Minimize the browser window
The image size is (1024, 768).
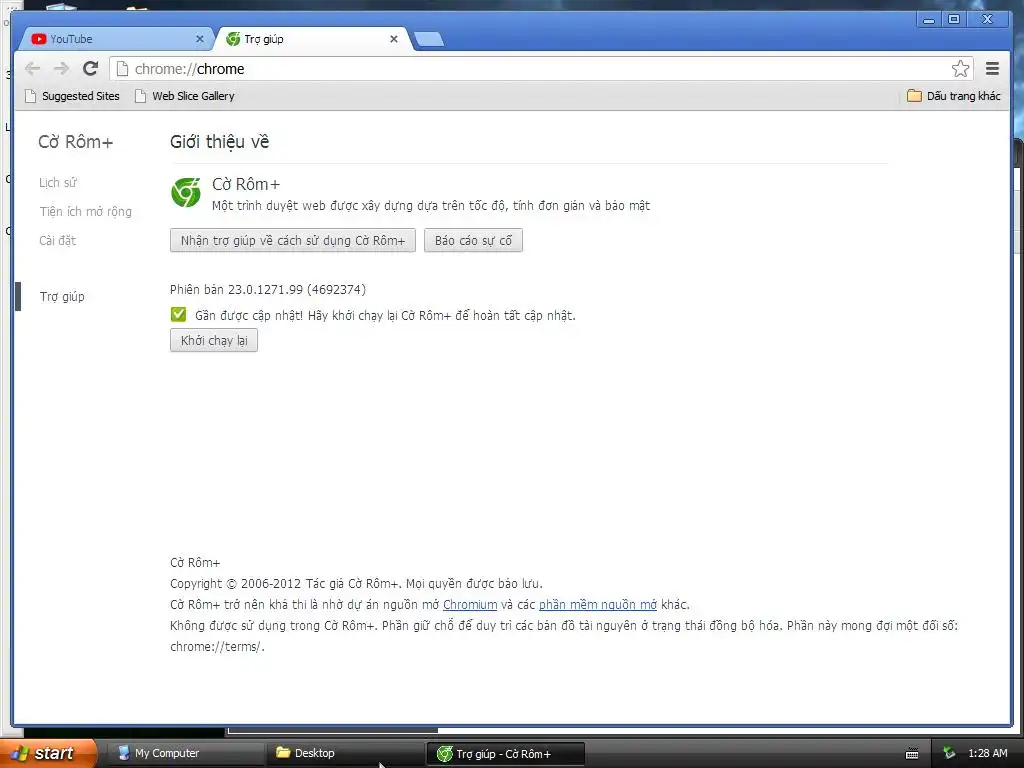point(929,20)
